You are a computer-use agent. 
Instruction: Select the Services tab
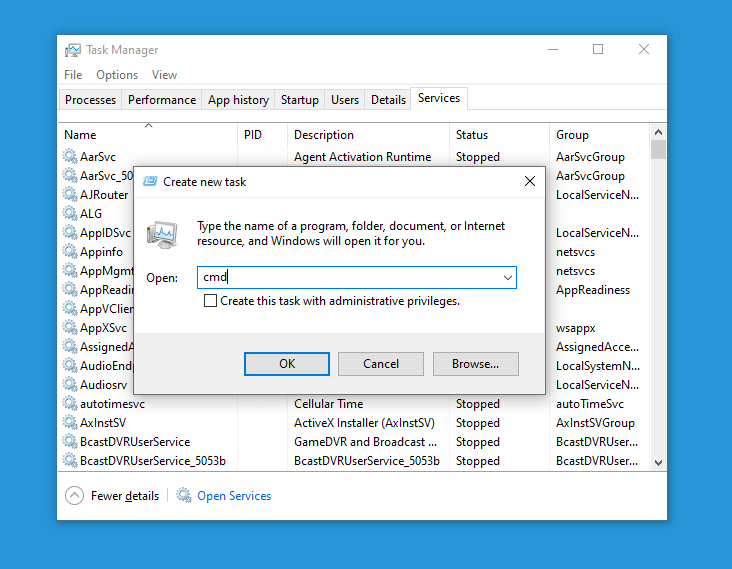pyautogui.click(x=439, y=98)
